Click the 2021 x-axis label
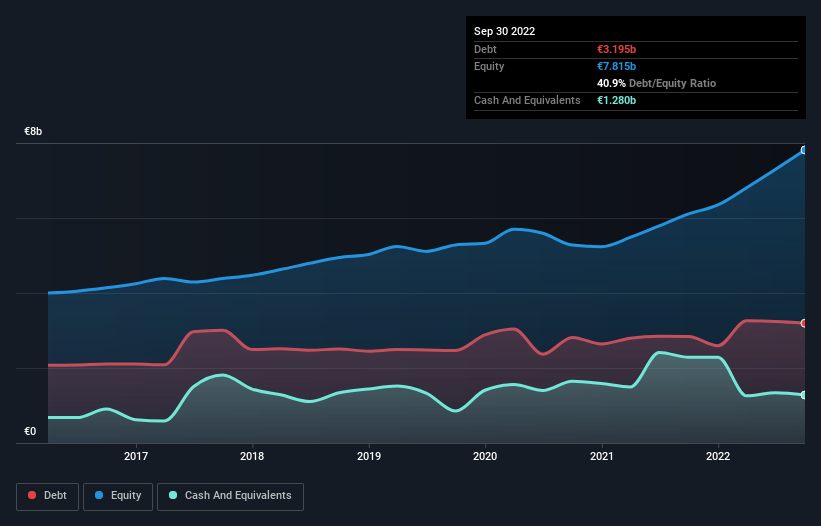This screenshot has width=821, height=526. (x=602, y=456)
